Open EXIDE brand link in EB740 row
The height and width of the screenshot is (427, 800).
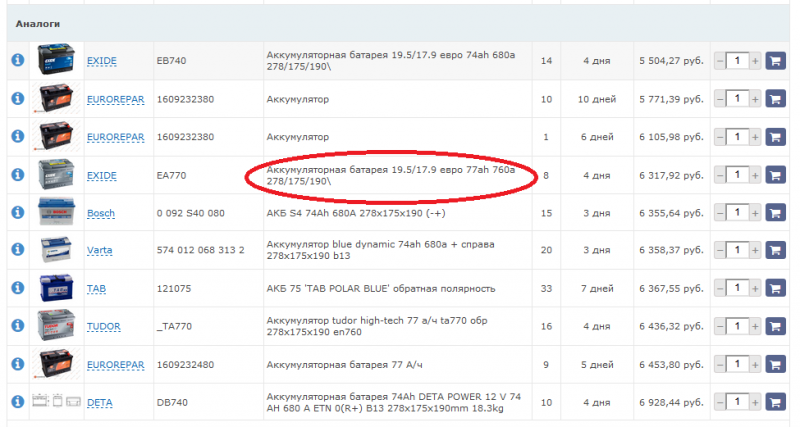click(x=102, y=61)
